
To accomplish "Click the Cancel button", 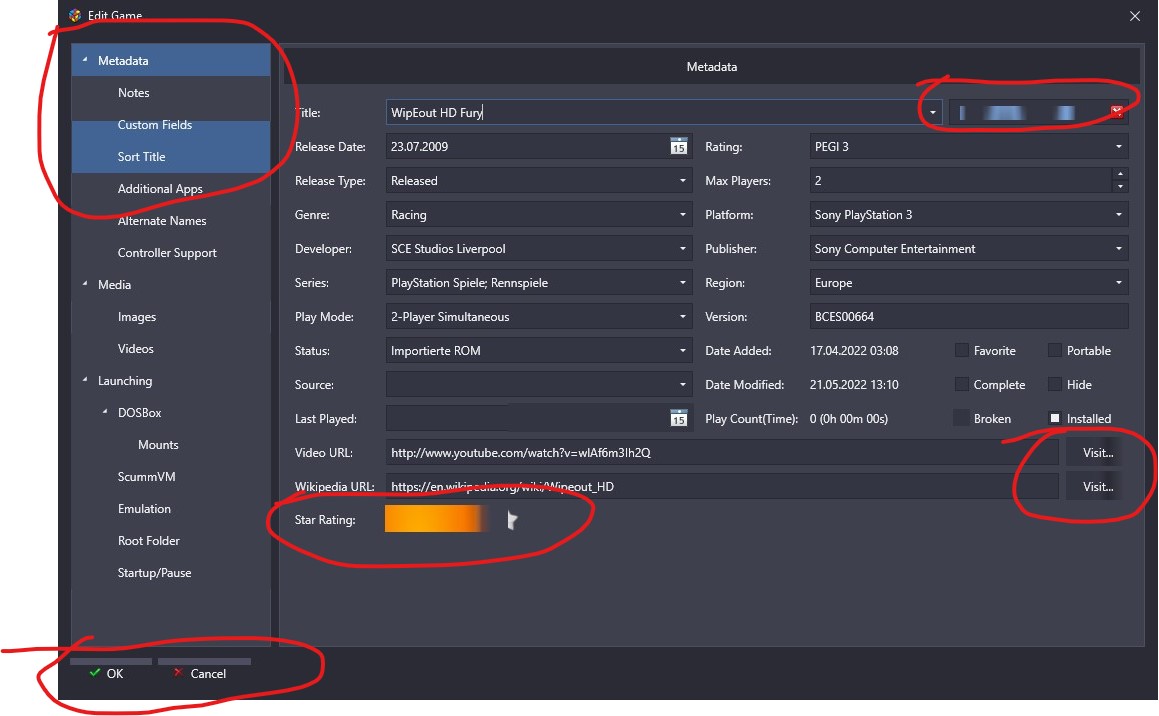I will click(204, 672).
